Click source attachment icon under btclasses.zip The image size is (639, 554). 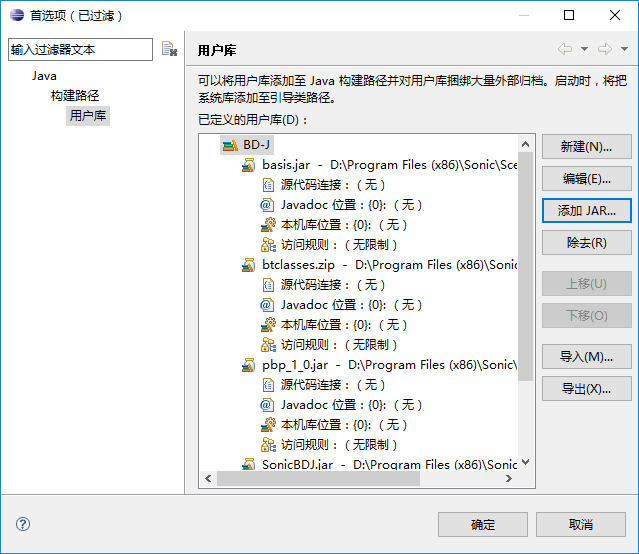click(x=268, y=285)
